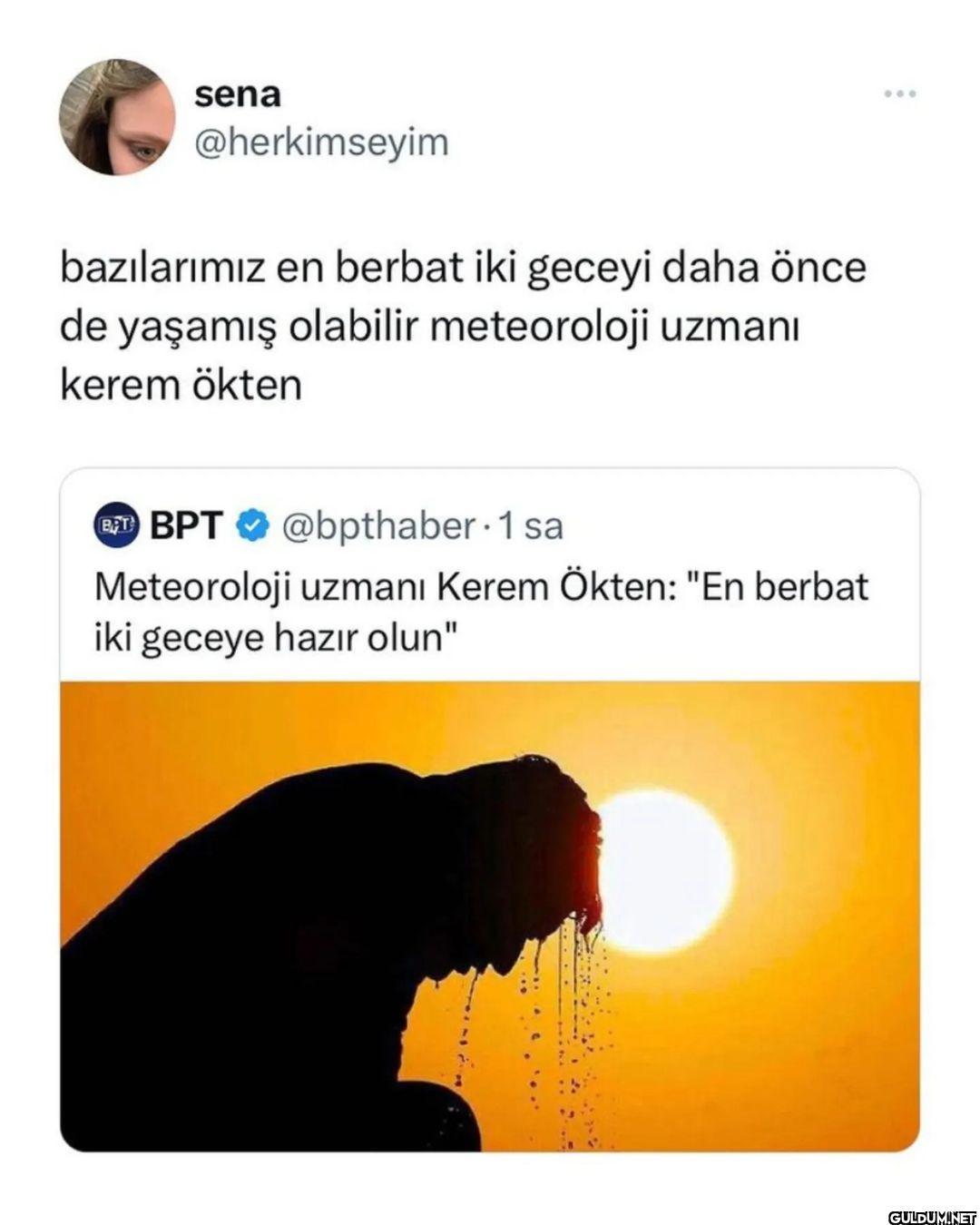Viewport: 980px width, 1225px height.
Task: Click quoted text "iki geceye hazır olun"
Action: pos(273,638)
